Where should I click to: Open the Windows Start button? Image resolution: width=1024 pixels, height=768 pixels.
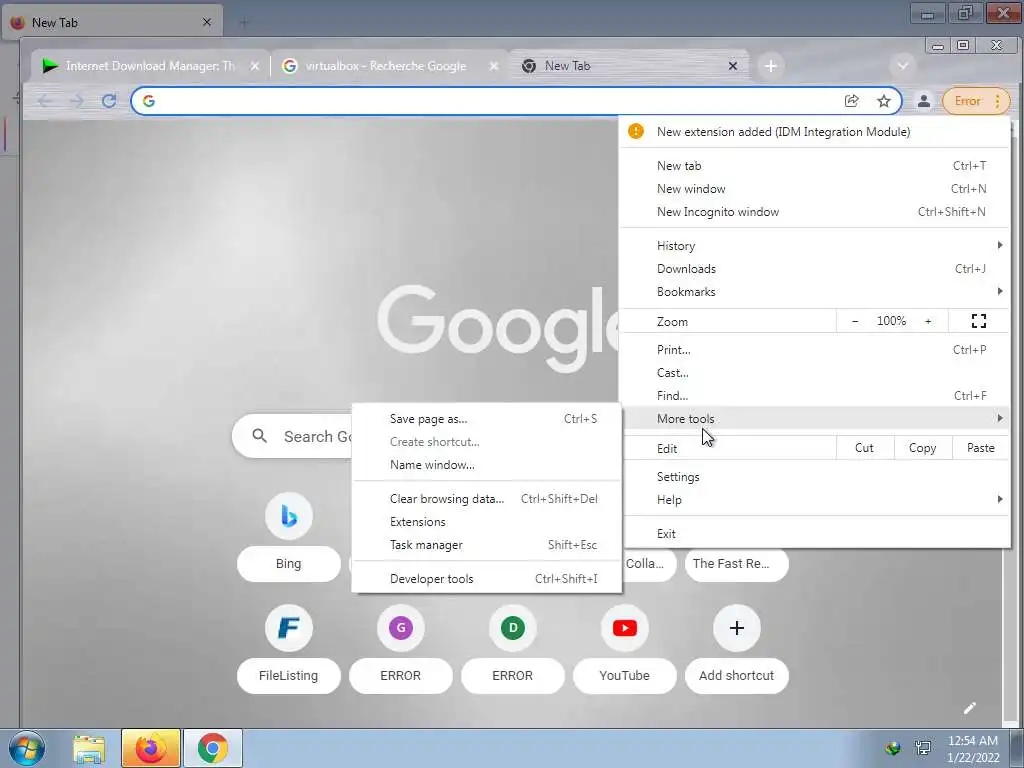(27, 748)
